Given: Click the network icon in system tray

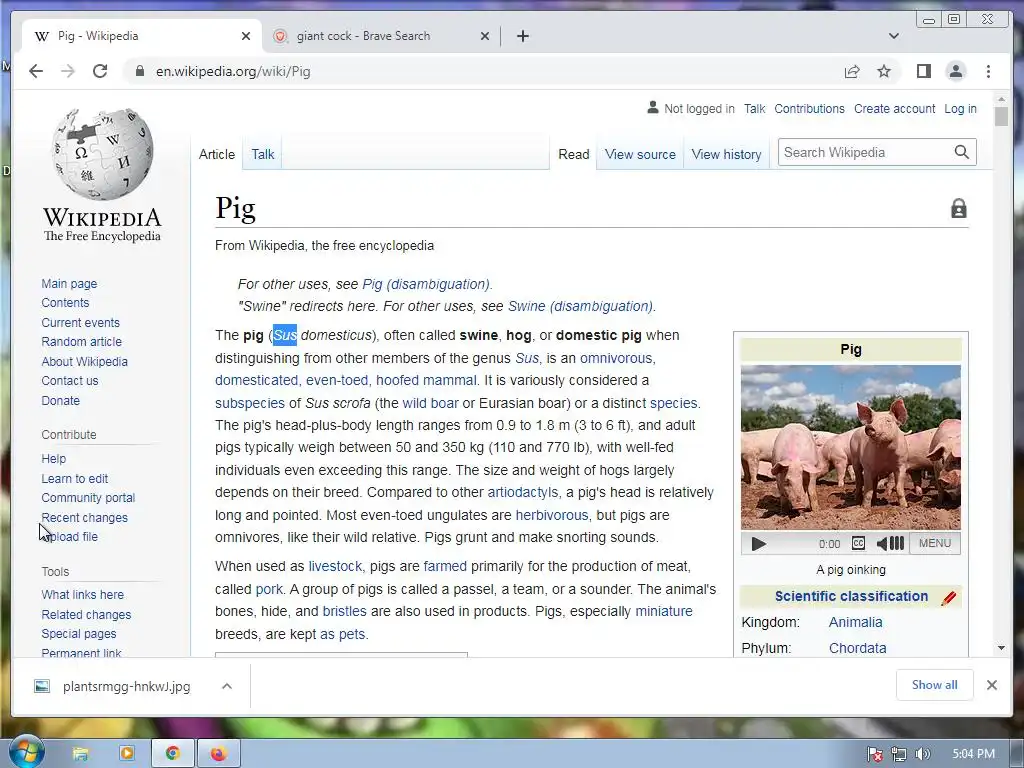Looking at the screenshot, I should pyautogui.click(x=899, y=754).
